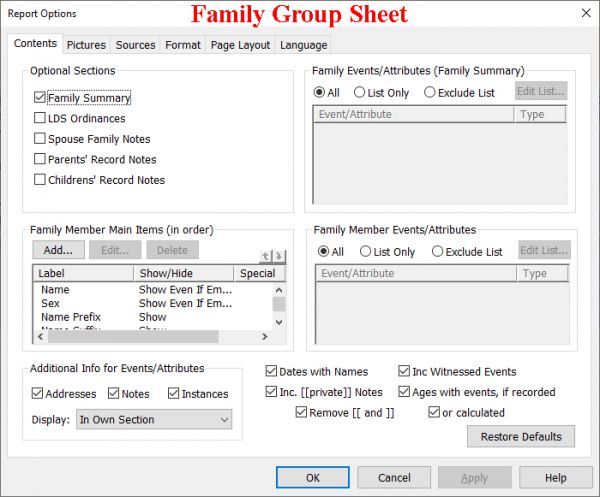The height and width of the screenshot is (497, 600).
Task: Toggle the Family Summary checkbox
Action: pyautogui.click(x=40, y=98)
